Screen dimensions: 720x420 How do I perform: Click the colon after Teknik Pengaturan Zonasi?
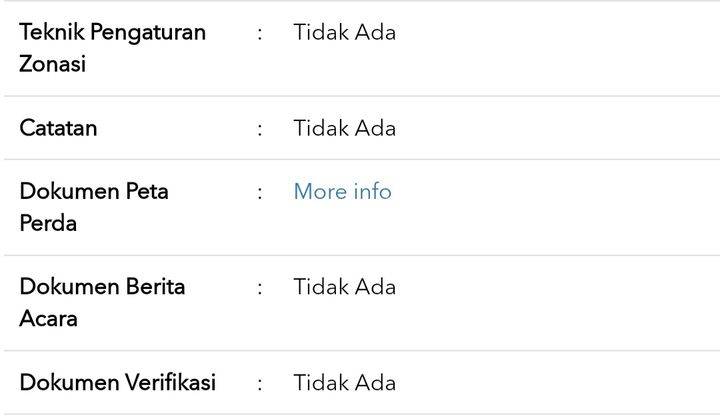(260, 34)
